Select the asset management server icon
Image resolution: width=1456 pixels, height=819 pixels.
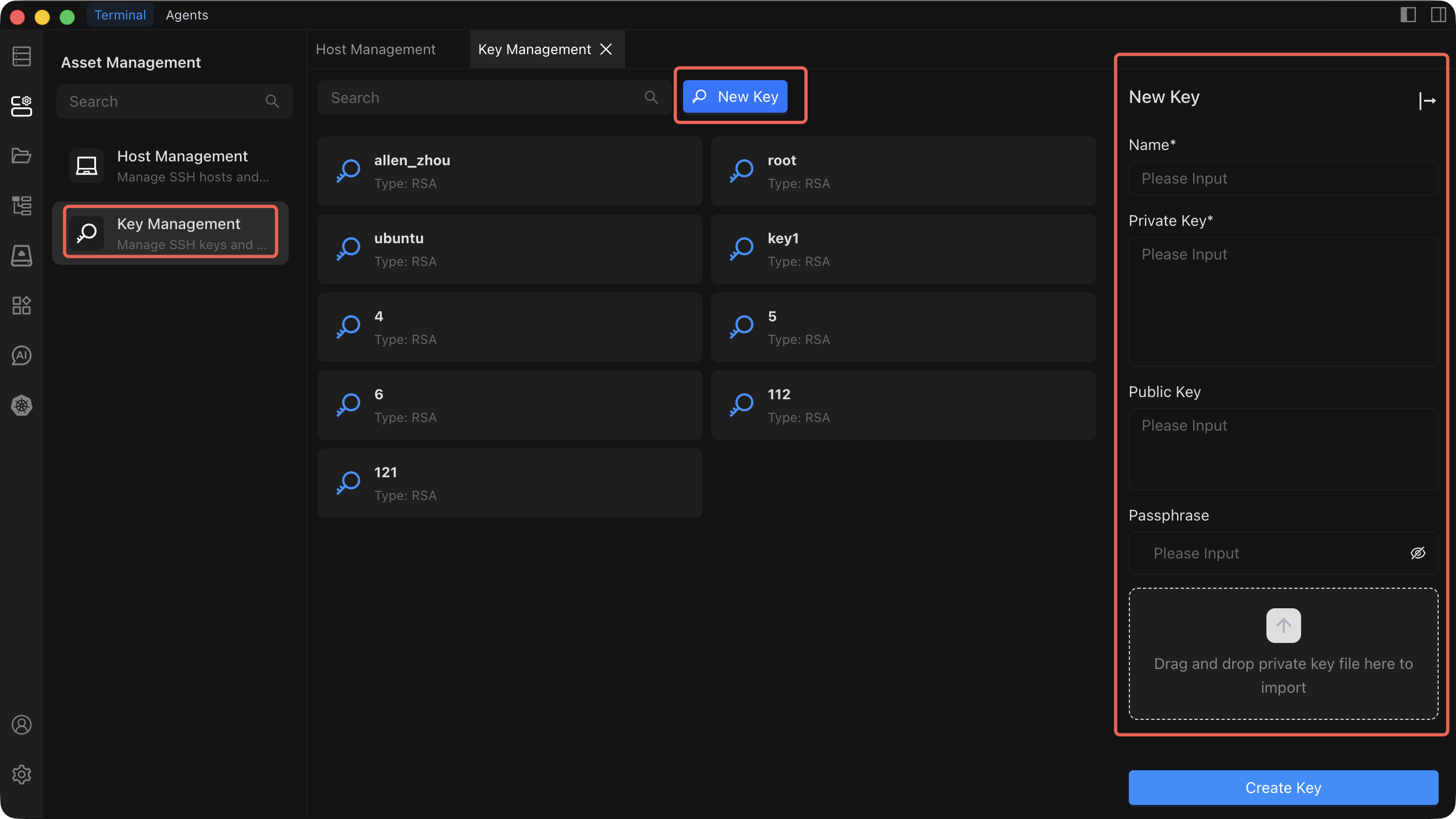(x=22, y=106)
